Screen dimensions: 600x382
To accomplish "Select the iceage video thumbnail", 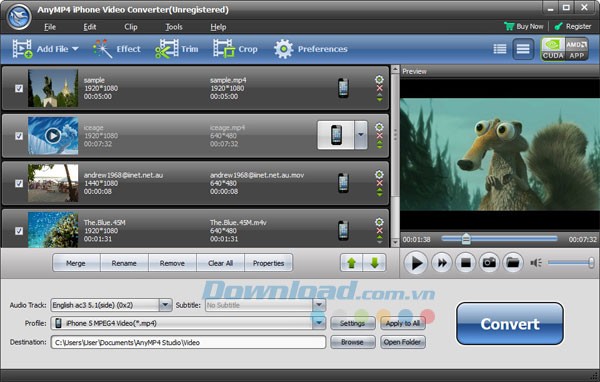I will [x=53, y=135].
